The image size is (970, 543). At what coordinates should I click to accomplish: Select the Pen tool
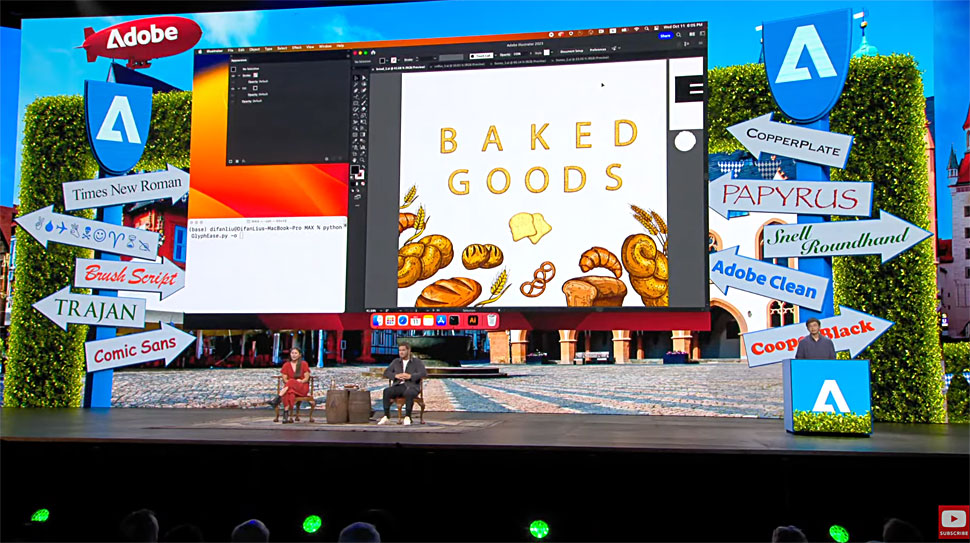356,90
